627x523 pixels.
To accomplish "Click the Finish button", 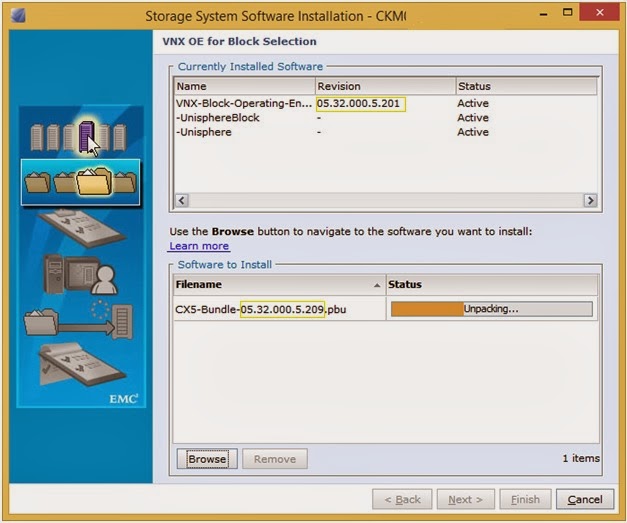I will point(525,499).
